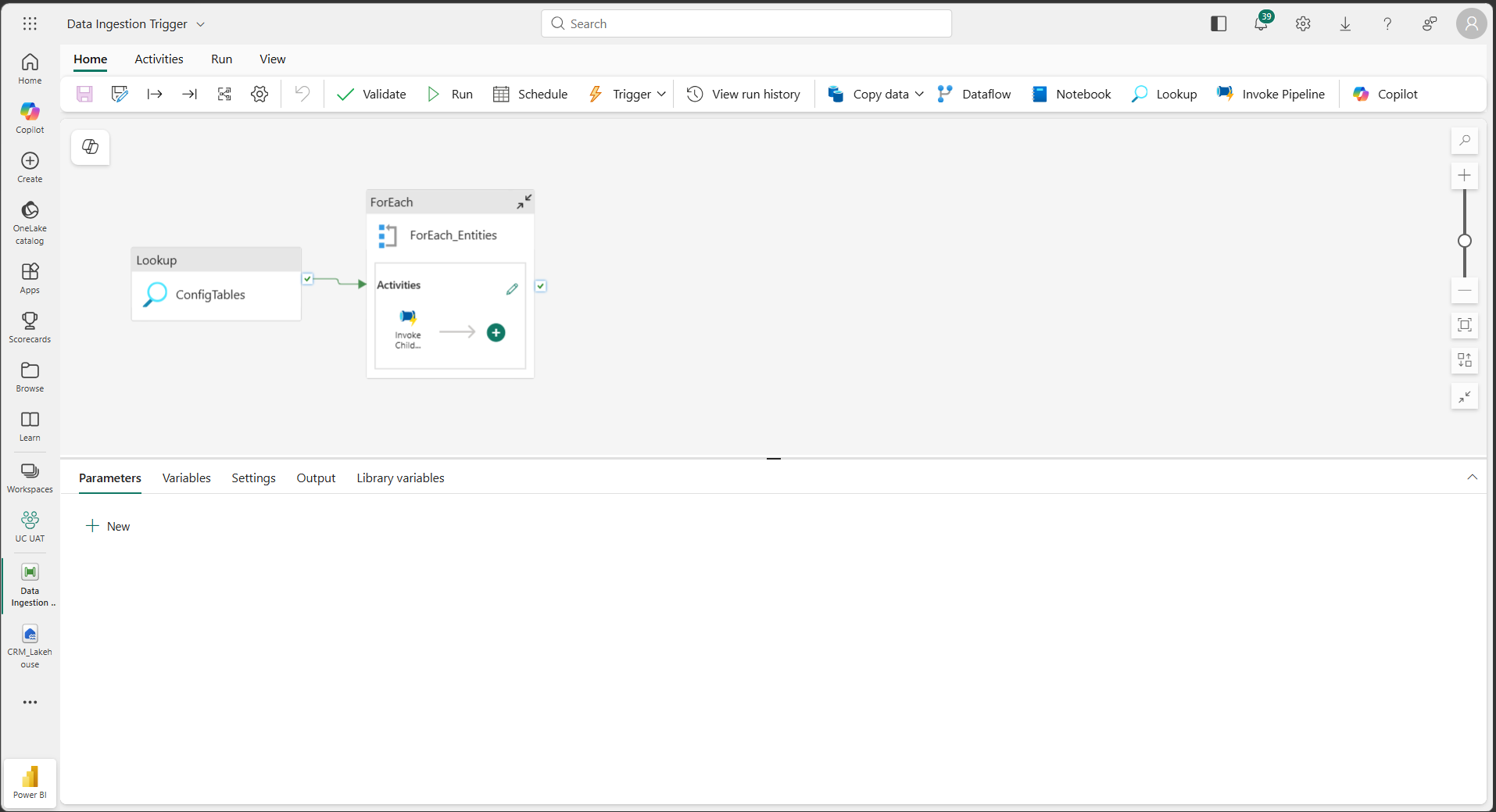Click the zoom to fit icon
Screen dimensions: 1496x812
point(1465,324)
